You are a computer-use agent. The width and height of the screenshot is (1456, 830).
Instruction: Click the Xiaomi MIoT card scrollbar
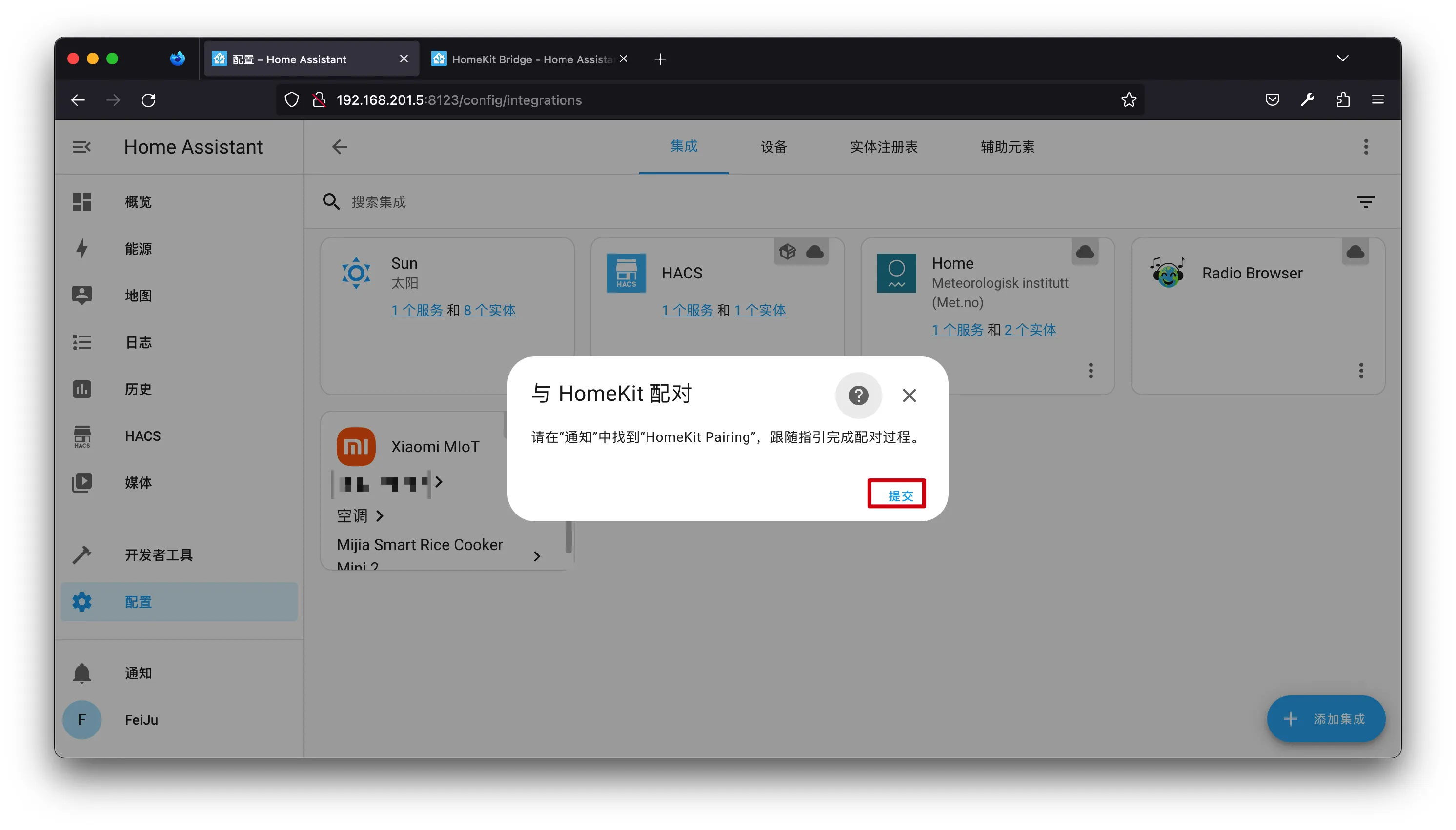(568, 536)
